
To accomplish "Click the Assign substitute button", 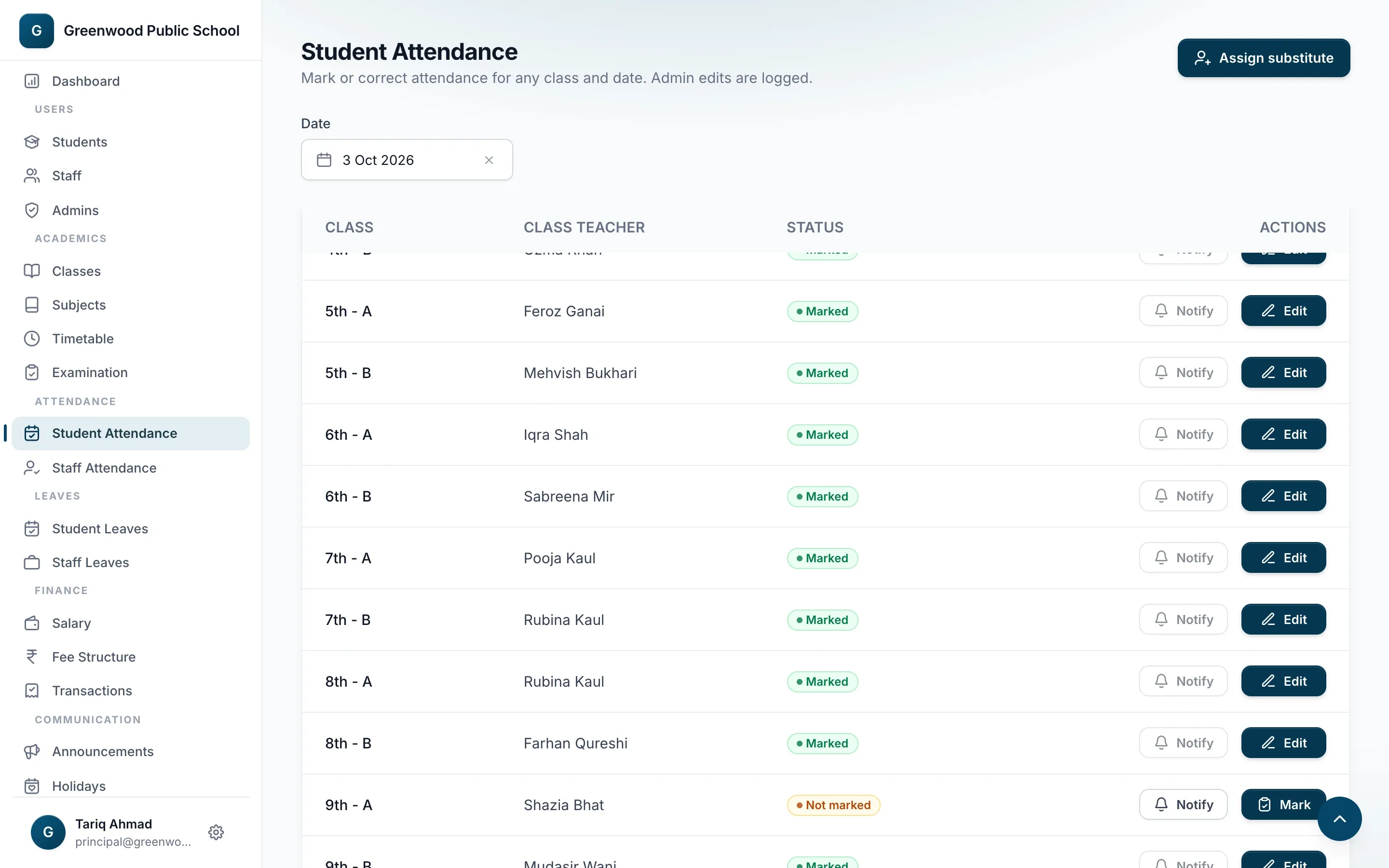I will pos(1263,58).
